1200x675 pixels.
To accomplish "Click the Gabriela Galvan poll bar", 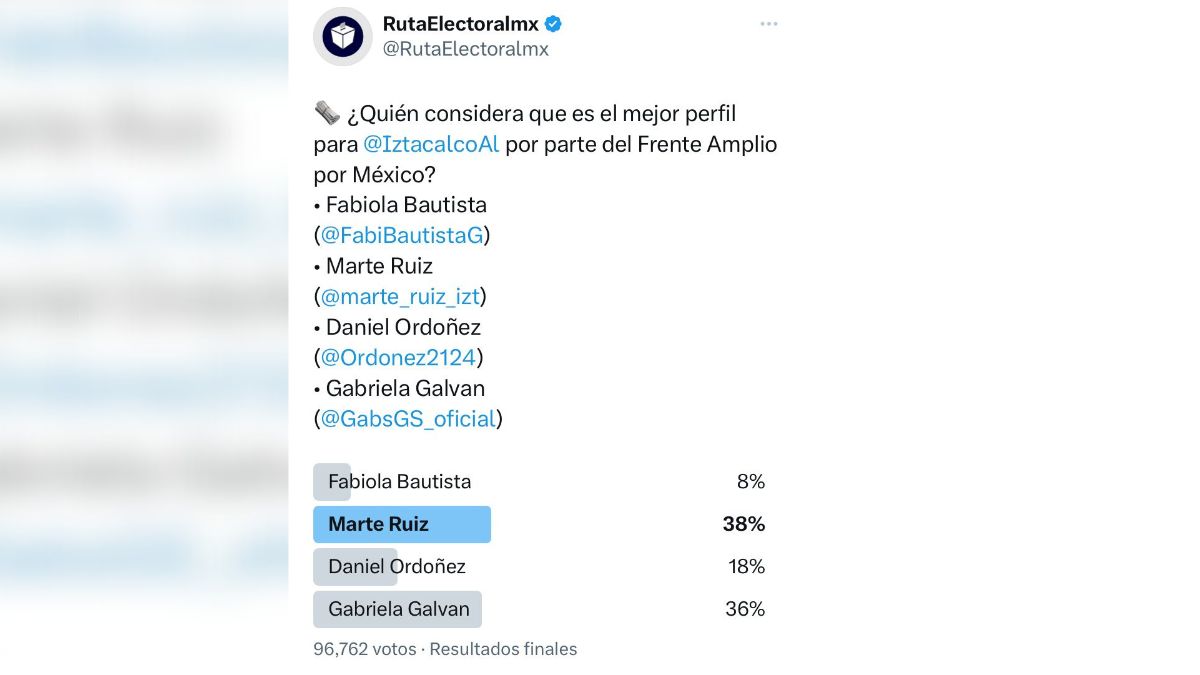I will click(398, 609).
